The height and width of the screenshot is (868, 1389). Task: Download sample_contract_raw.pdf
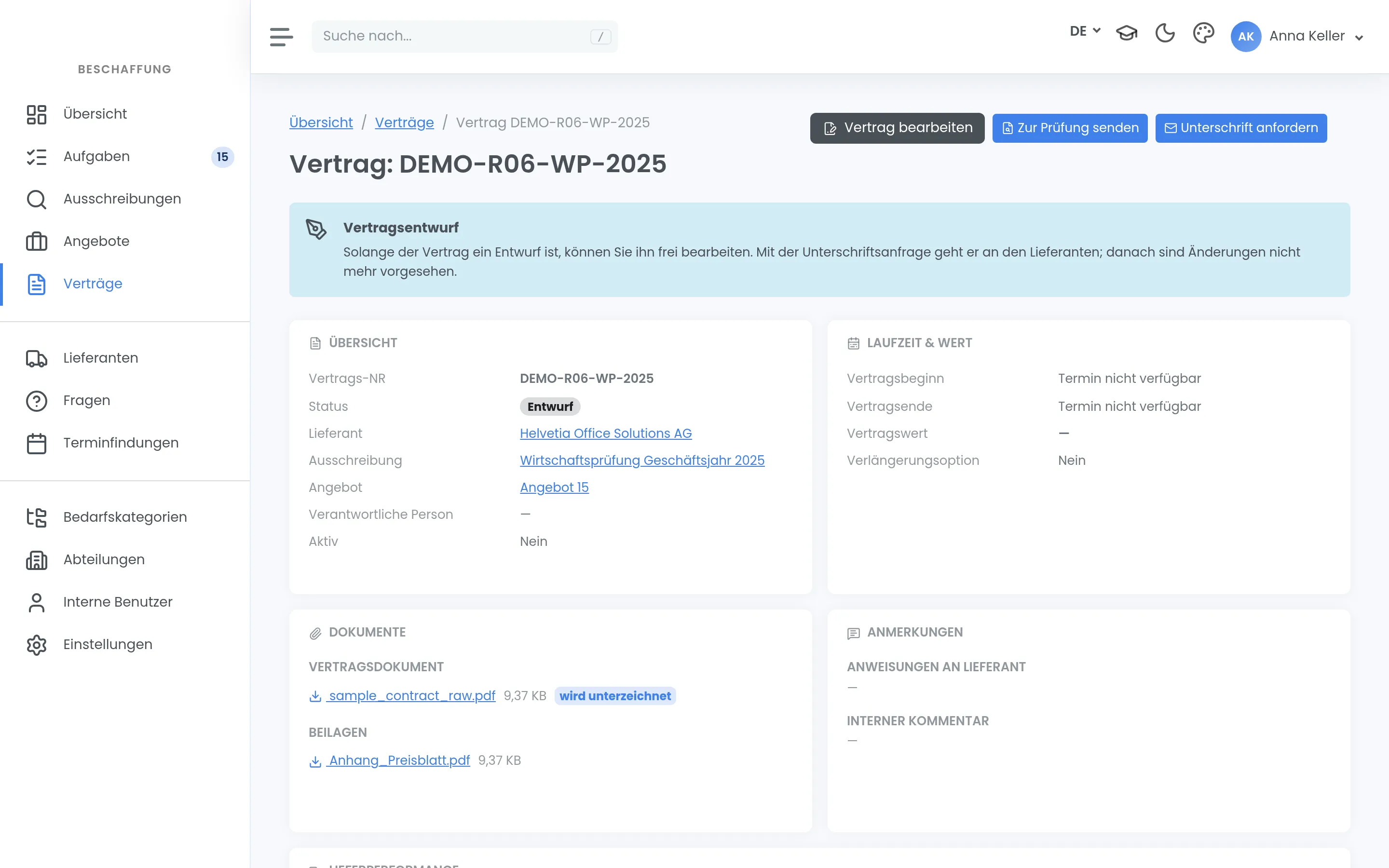point(411,695)
